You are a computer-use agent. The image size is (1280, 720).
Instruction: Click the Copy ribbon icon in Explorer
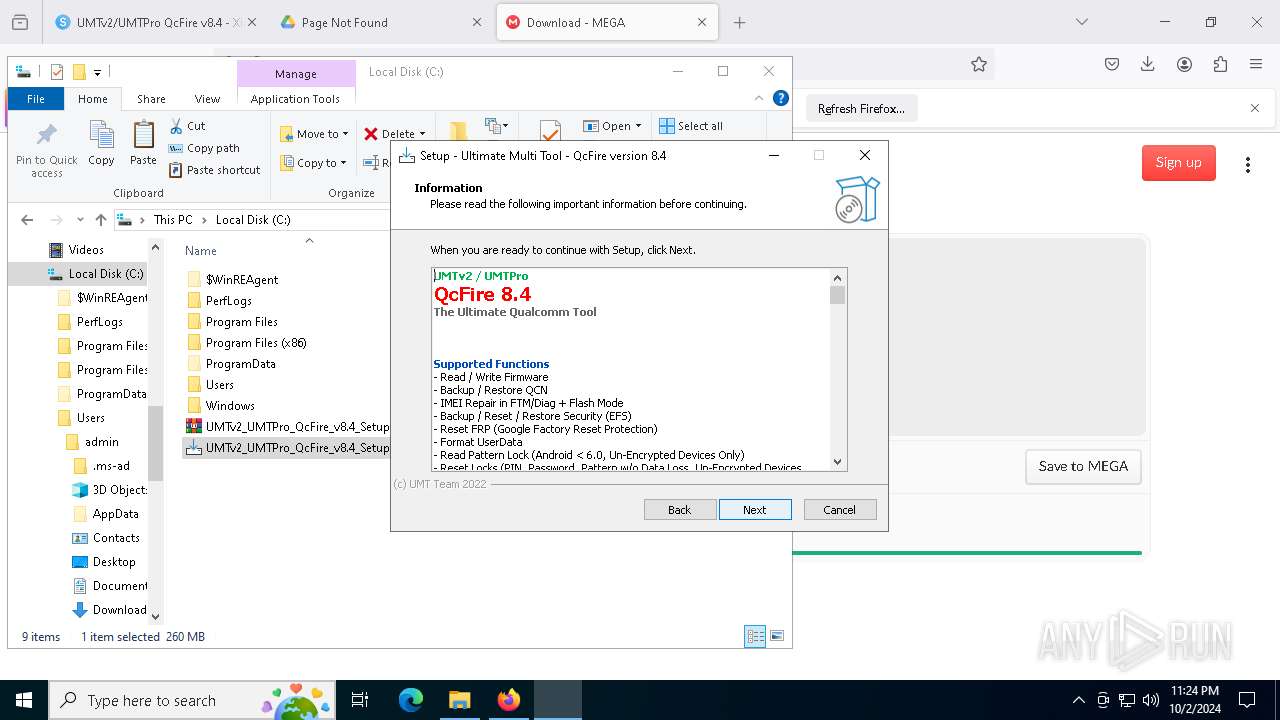[101, 143]
